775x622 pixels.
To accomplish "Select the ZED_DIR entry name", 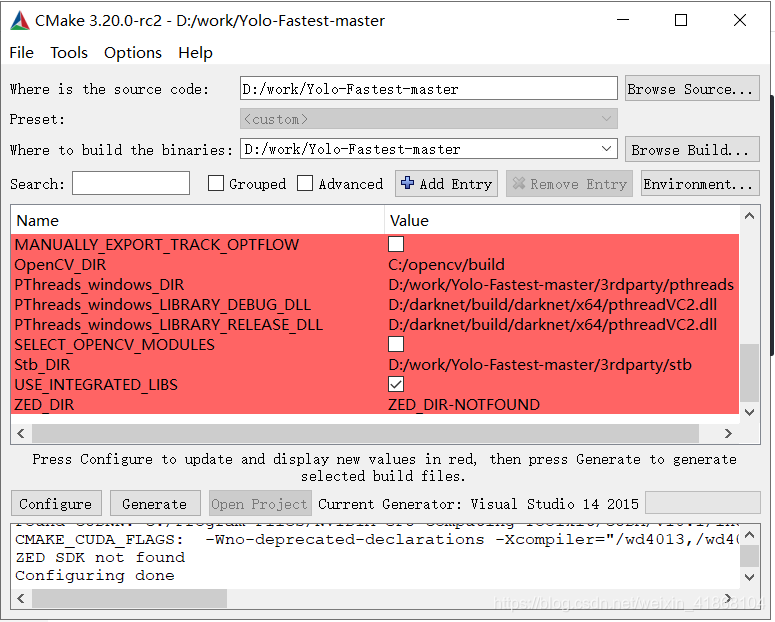I will tap(44, 404).
